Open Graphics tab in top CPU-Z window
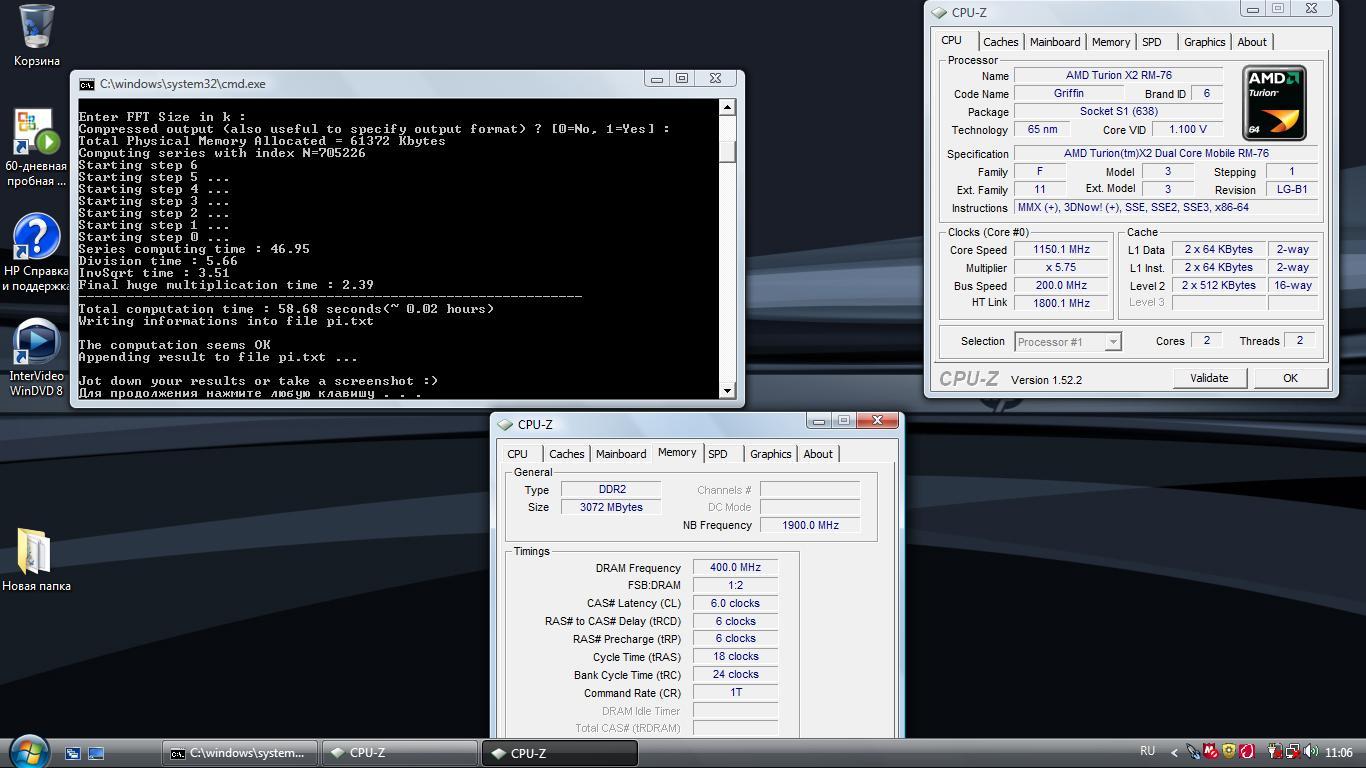 tap(1204, 42)
